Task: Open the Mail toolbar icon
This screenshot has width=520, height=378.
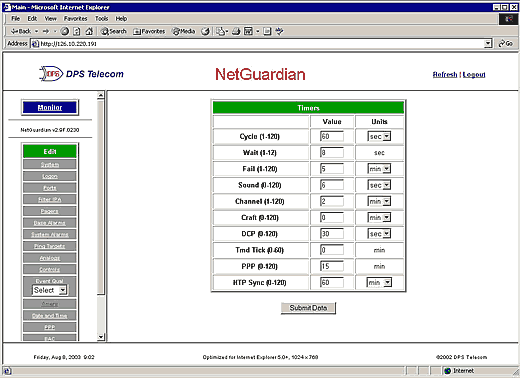Action: [220, 31]
